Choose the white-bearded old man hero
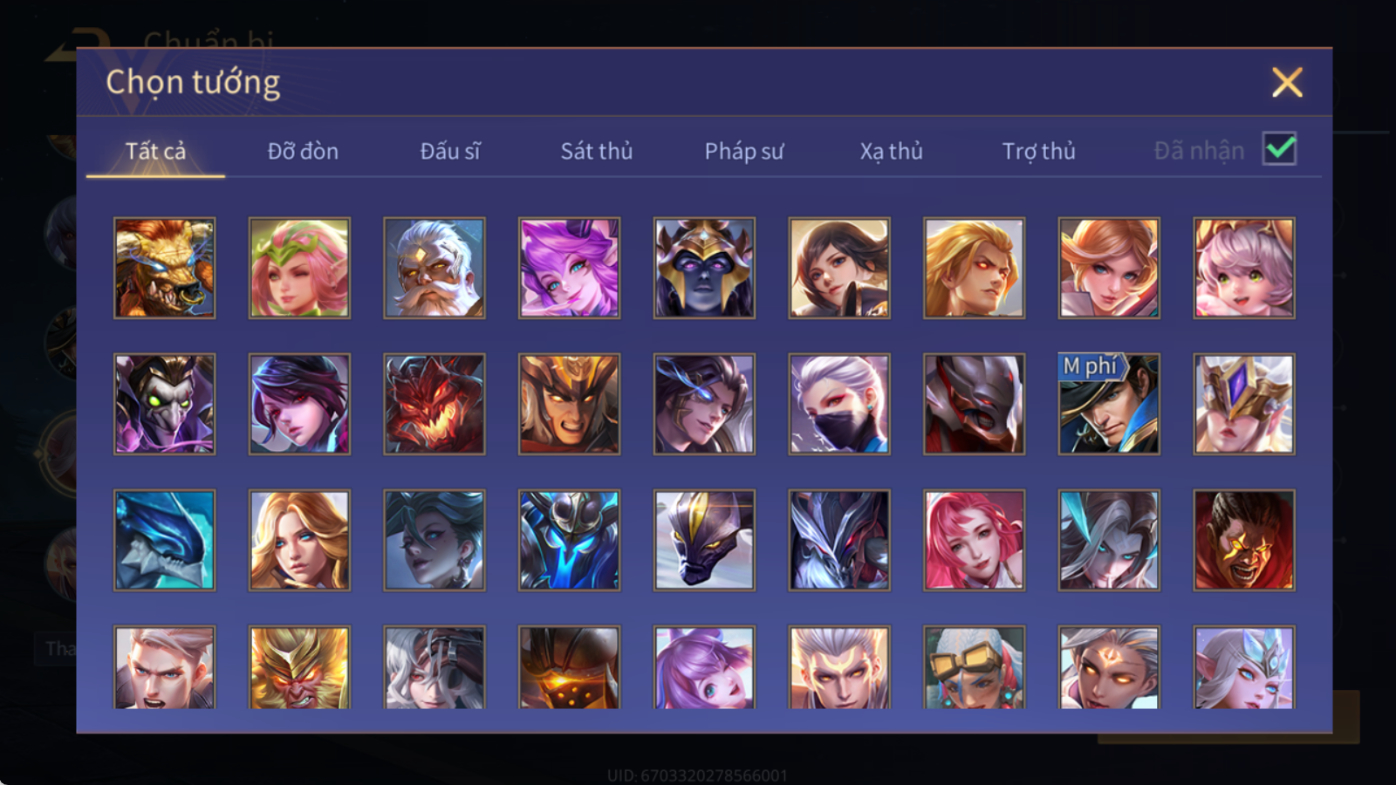The image size is (1396, 785). [434, 268]
